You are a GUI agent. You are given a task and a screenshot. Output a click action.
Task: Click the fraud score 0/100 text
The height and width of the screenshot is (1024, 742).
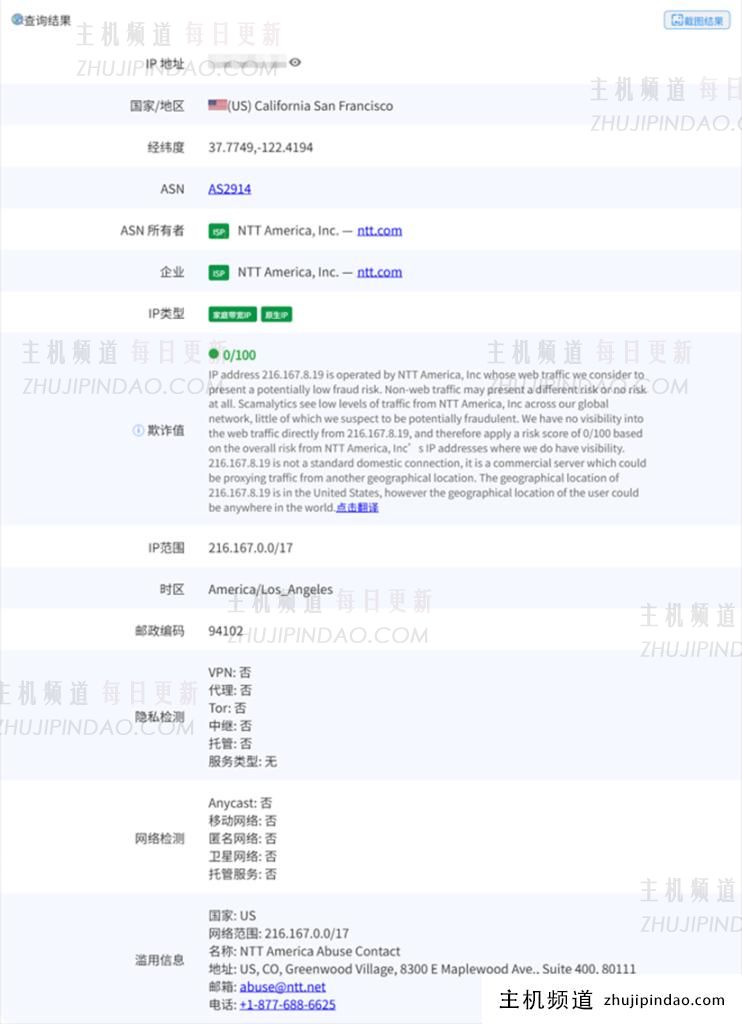[239, 355]
